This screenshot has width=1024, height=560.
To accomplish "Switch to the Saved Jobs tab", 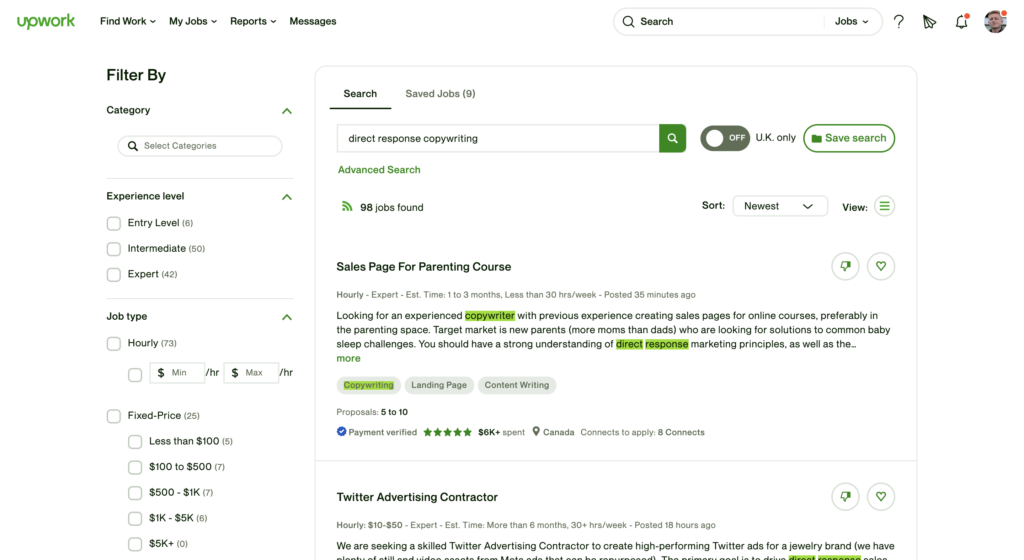I will coord(440,94).
